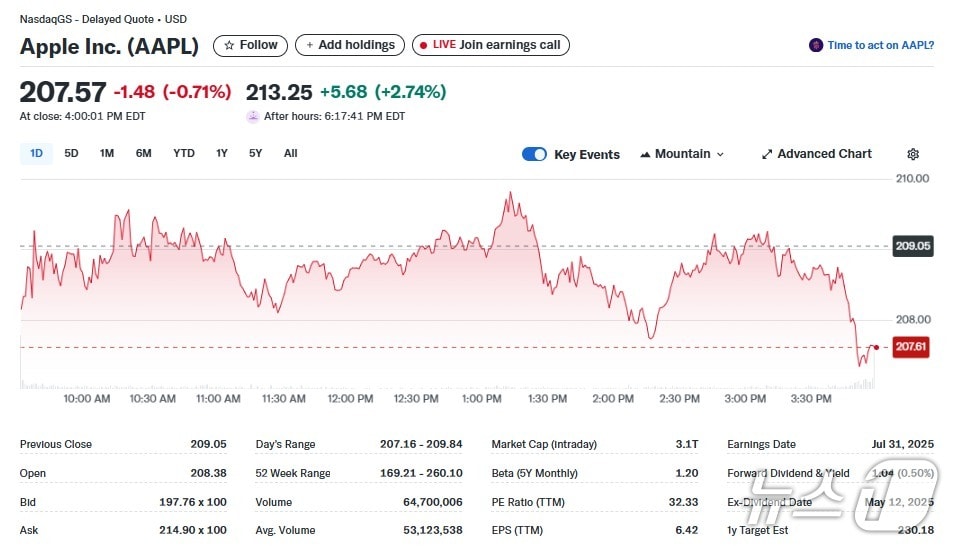Toggle the Key Events switch off
Image resolution: width=953 pixels, height=546 pixels.
click(x=534, y=154)
